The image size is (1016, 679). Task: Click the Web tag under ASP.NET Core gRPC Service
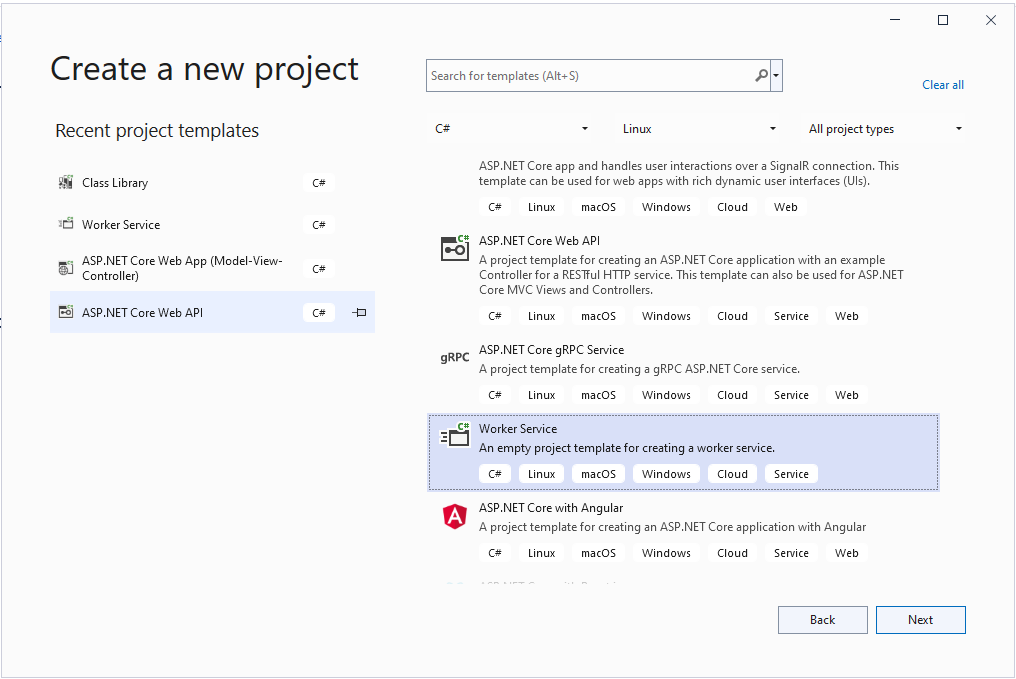(x=846, y=395)
